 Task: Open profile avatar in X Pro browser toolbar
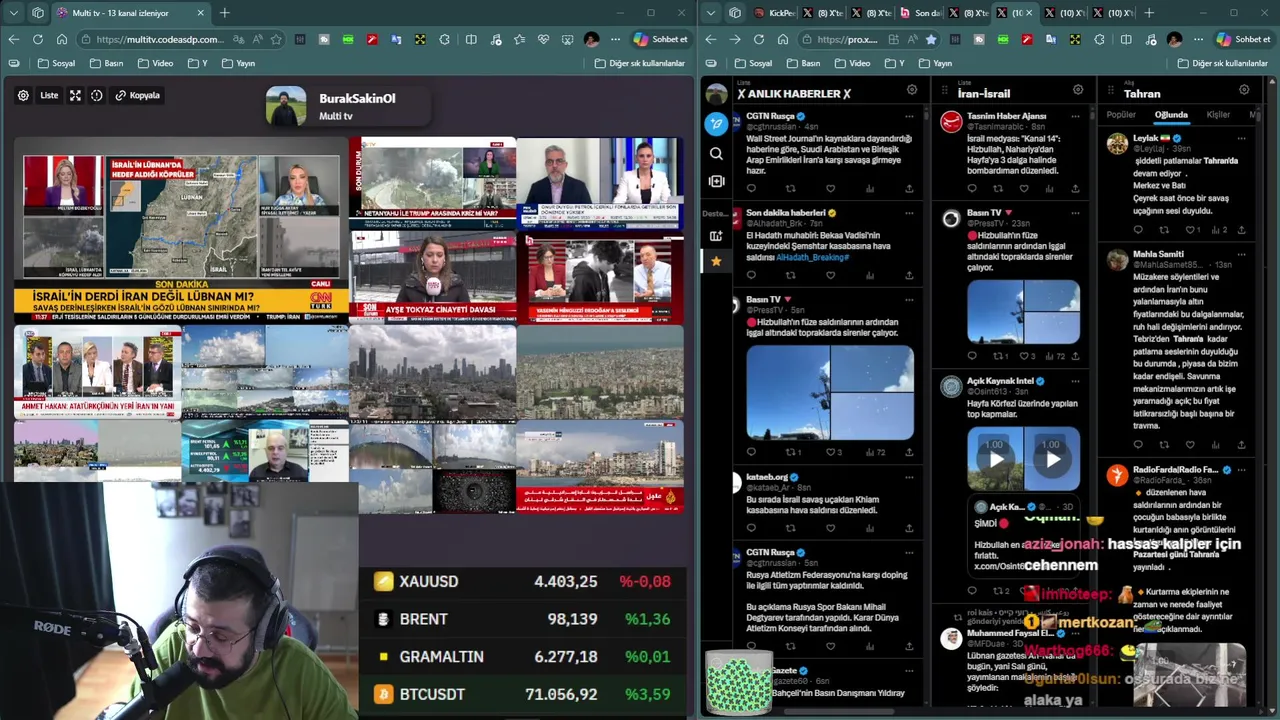(x=1174, y=39)
